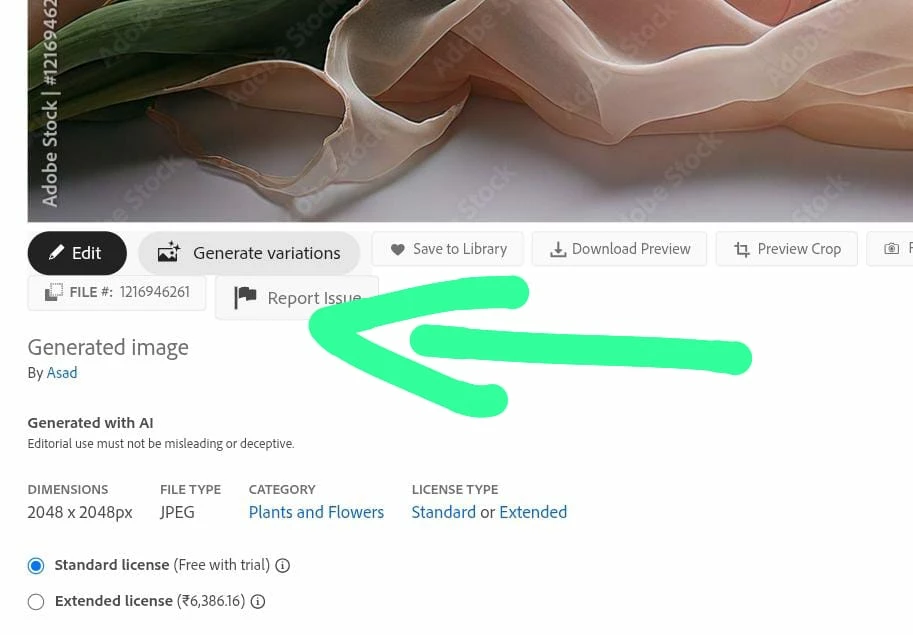
Task: Open the Extended license type link
Action: pyautogui.click(x=533, y=512)
